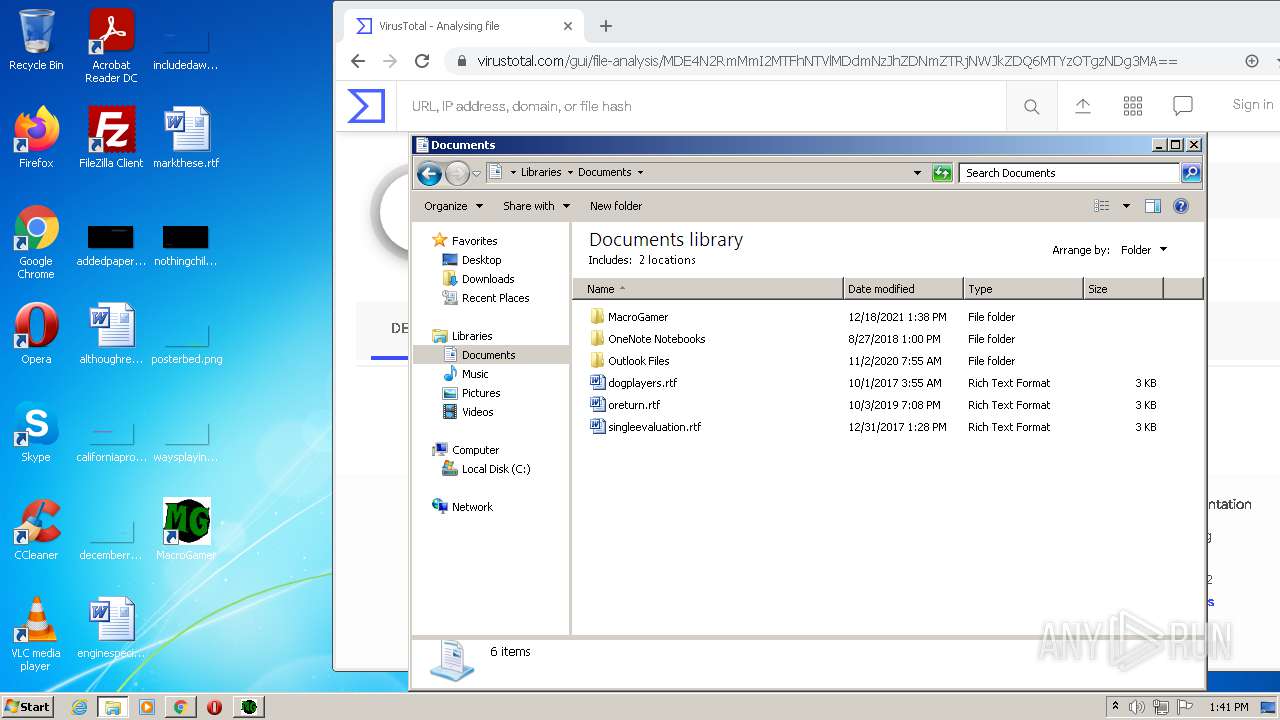Launch the FileZilla Client desktop icon
Viewport: 1280px width, 720px height.
tap(111, 137)
